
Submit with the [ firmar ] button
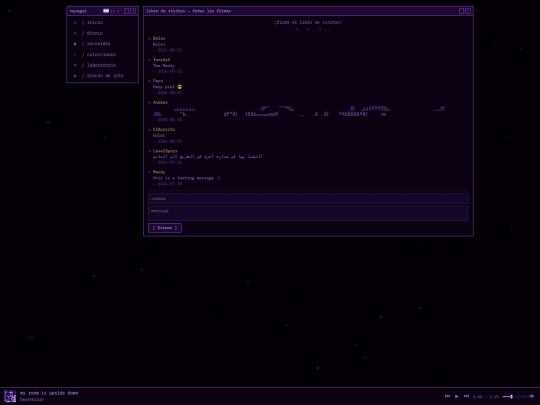[165, 228]
